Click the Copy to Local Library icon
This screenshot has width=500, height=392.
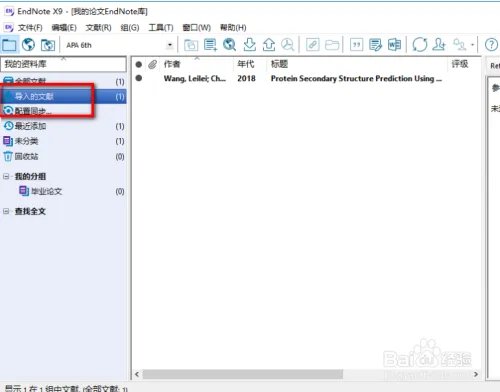pyautogui.click(x=191, y=45)
